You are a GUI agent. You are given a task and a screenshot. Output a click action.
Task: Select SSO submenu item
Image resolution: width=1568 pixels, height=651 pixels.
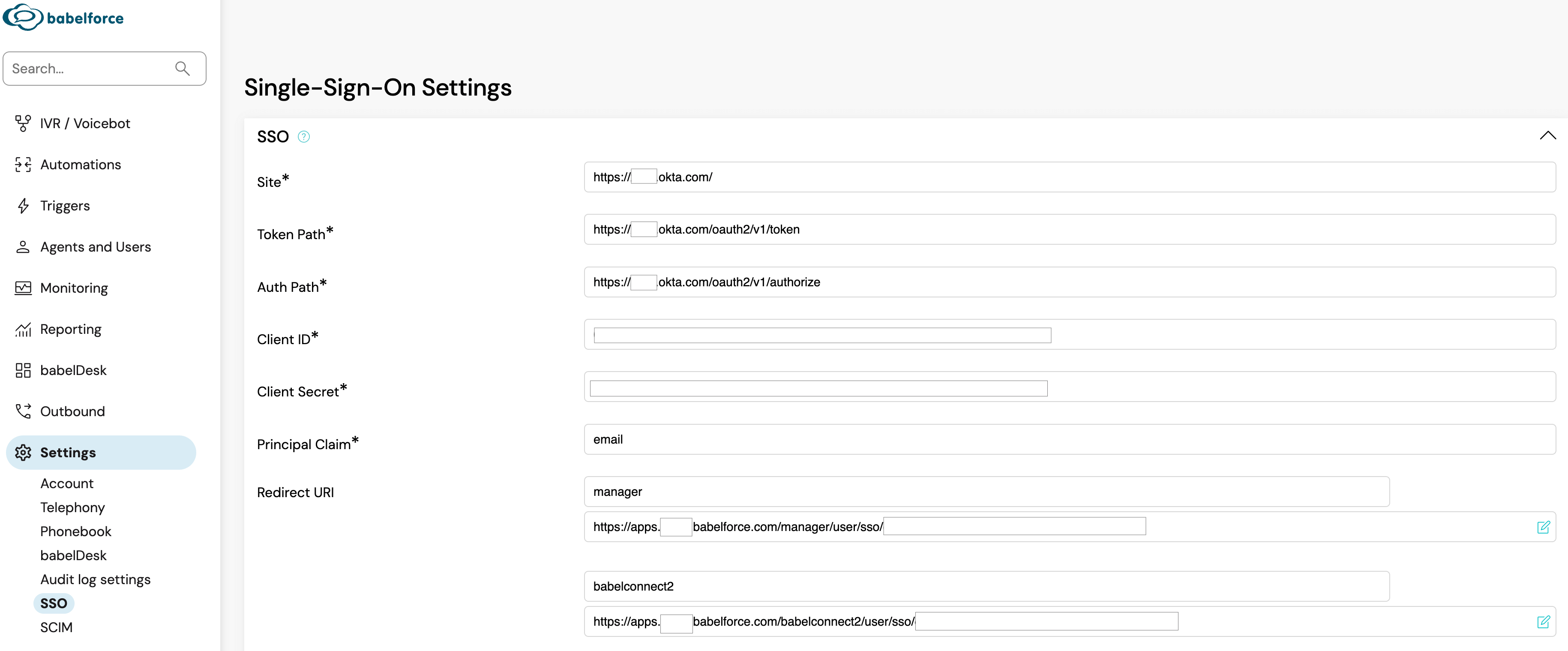click(x=54, y=603)
